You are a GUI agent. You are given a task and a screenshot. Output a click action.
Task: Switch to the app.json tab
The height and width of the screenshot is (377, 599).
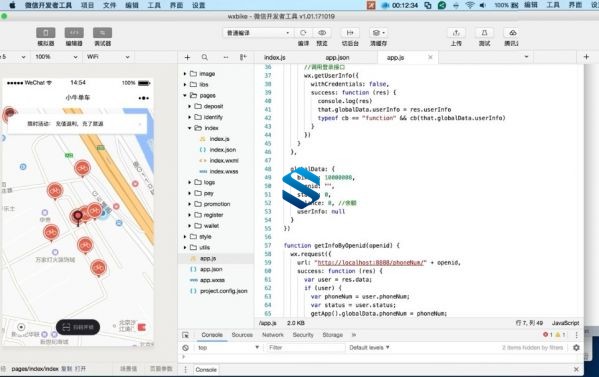[337, 58]
